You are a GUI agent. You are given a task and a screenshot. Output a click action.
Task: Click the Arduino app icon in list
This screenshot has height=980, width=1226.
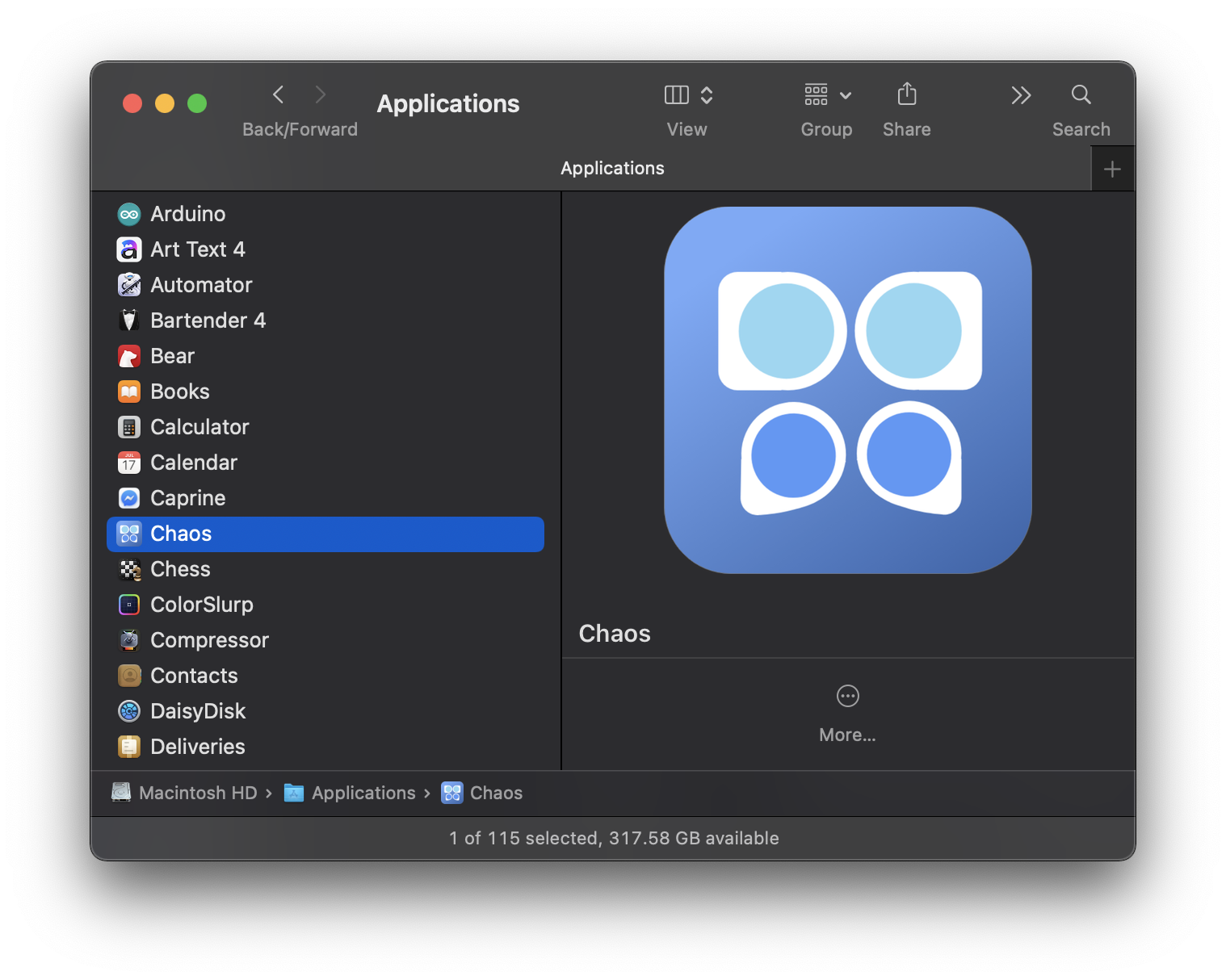tap(129, 214)
